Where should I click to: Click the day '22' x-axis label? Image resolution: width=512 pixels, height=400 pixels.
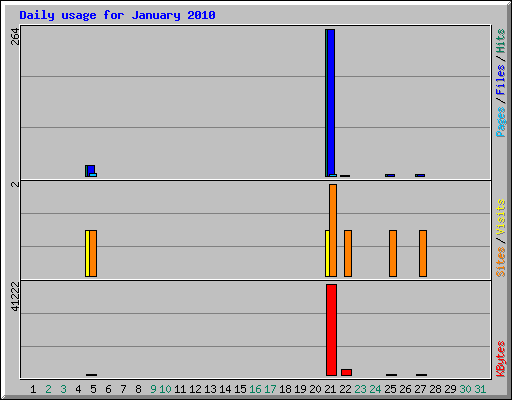tap(345, 389)
